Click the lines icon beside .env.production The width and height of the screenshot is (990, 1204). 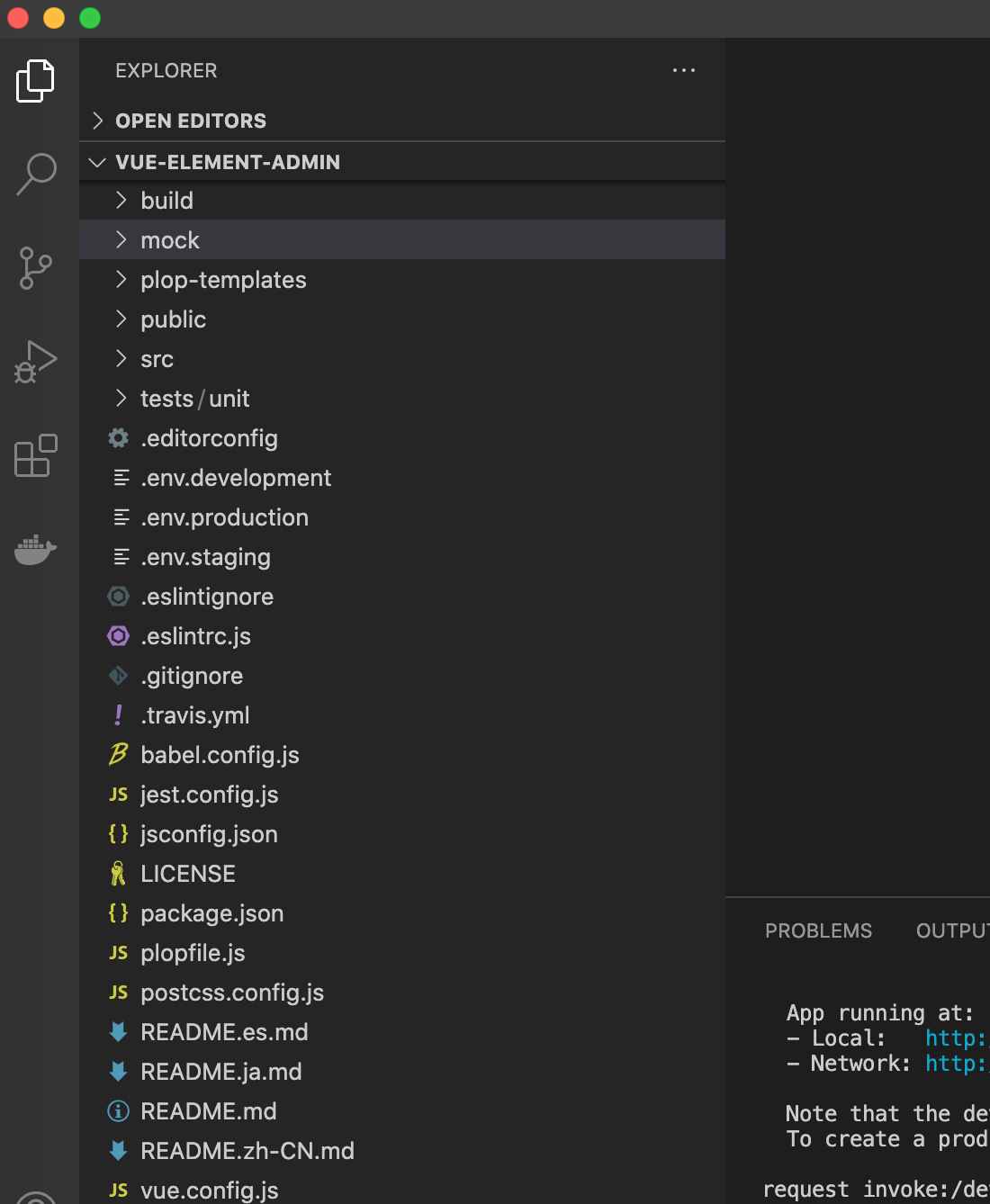click(121, 517)
